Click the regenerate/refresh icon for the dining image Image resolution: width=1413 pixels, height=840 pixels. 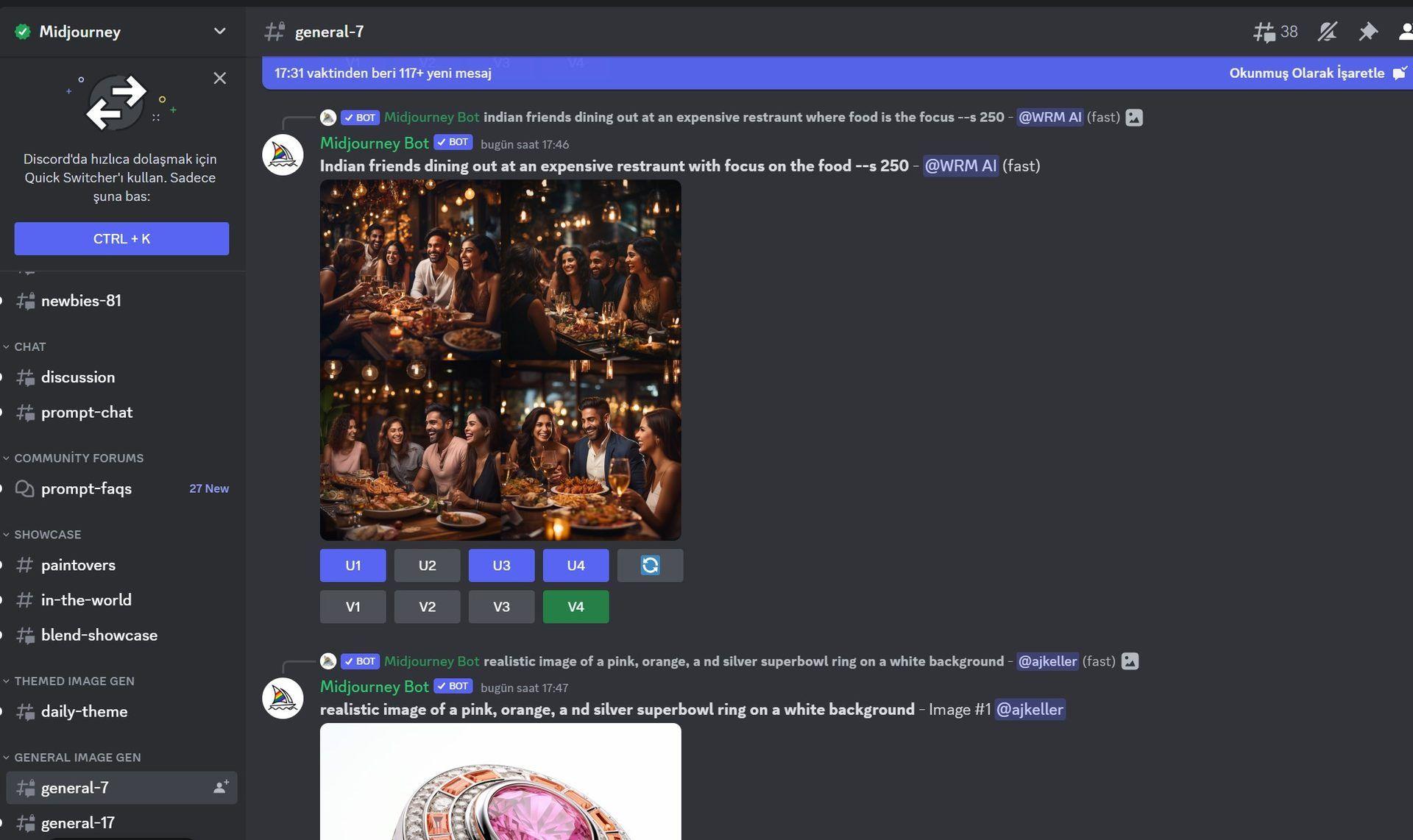(650, 564)
